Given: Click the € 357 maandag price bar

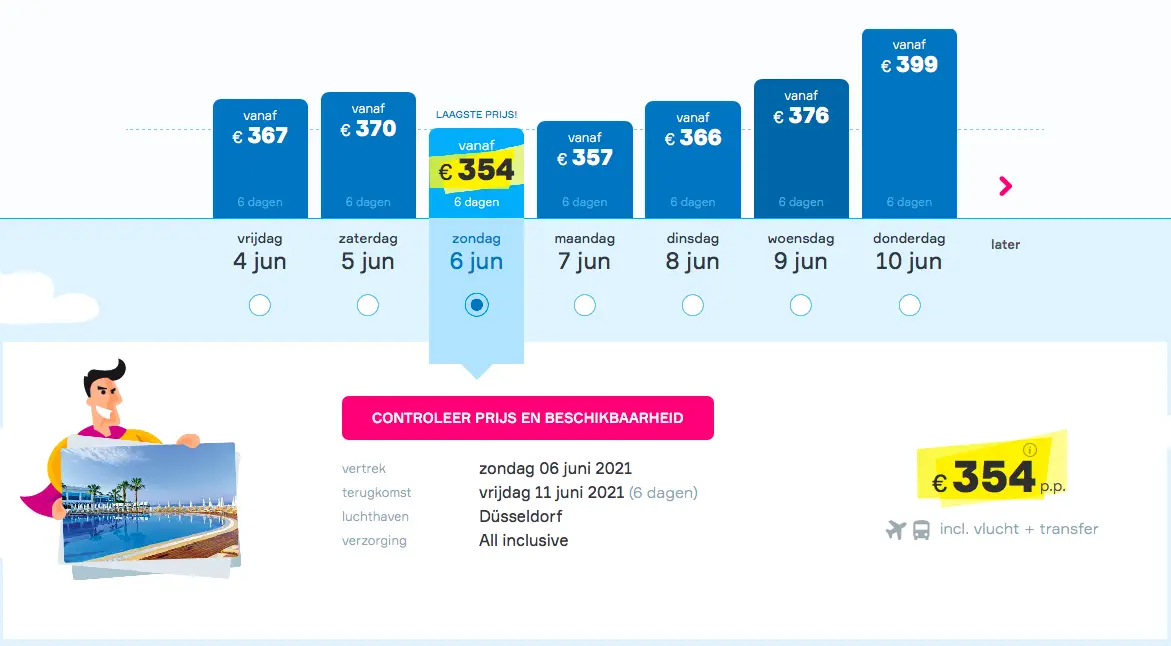Looking at the screenshot, I should (585, 170).
